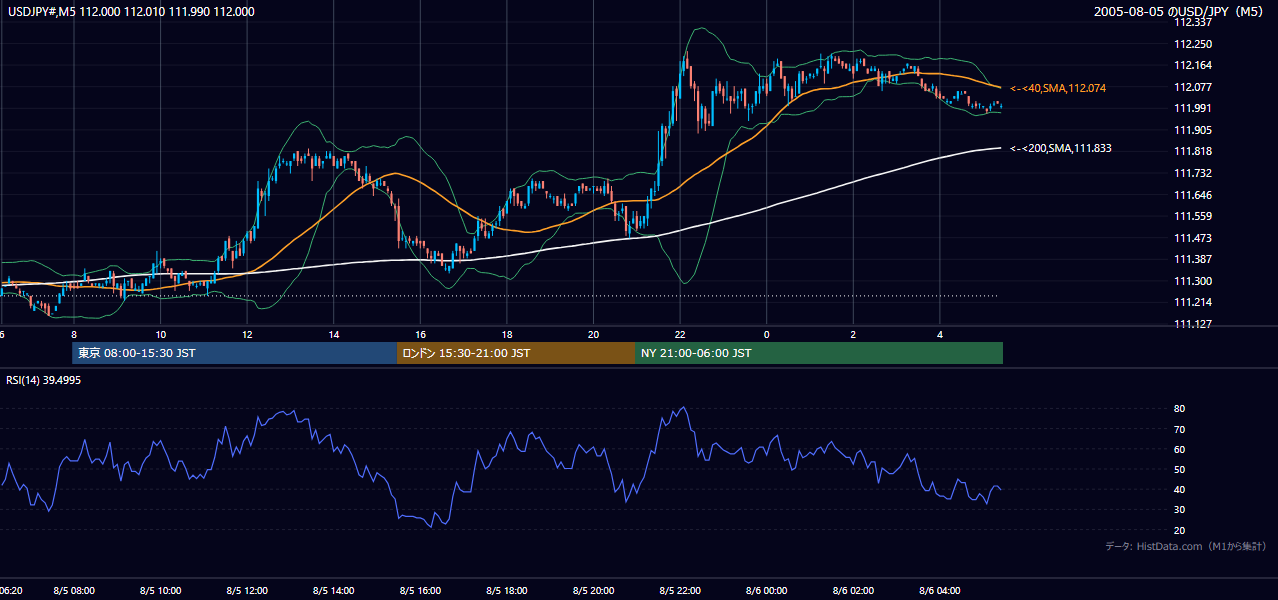The height and width of the screenshot is (600, 1278).
Task: Click the 40 SMA 112.074 orange label
Action: click(1058, 88)
